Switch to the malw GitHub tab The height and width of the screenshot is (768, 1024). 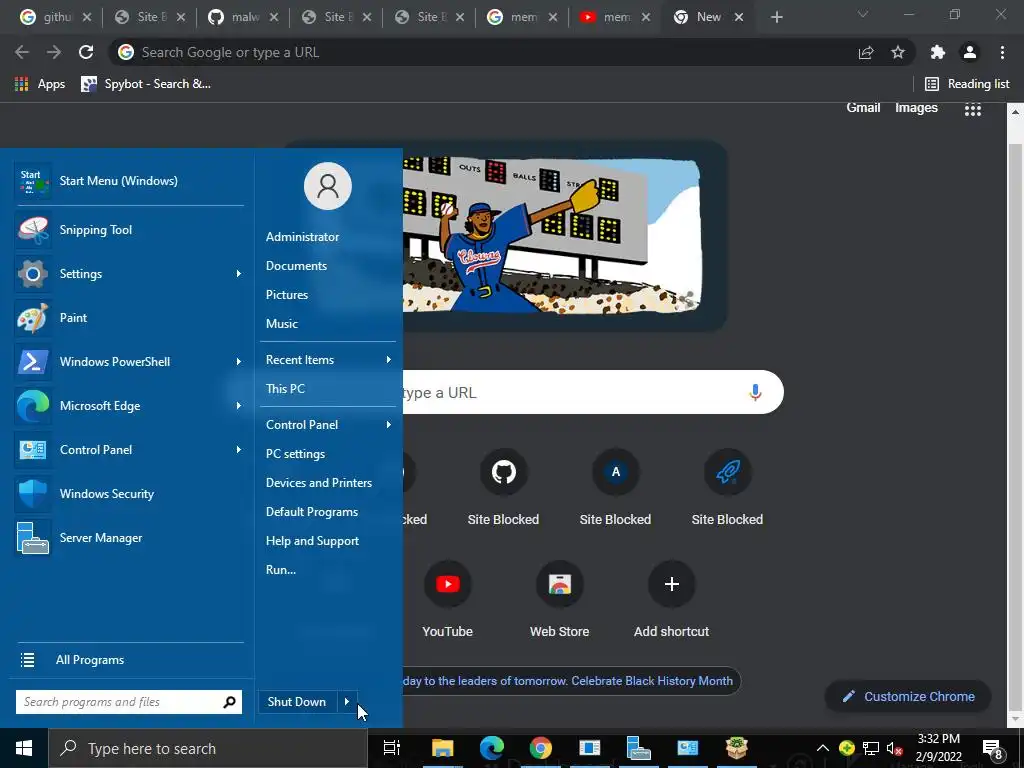242,17
